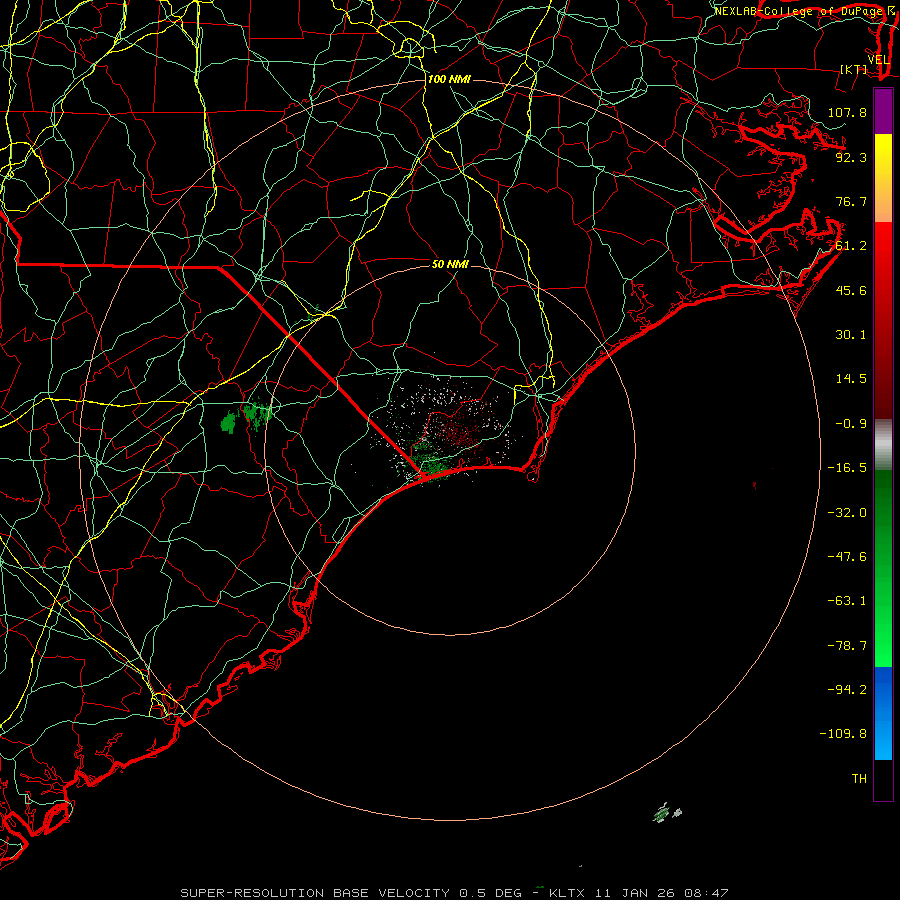Click the -32.0 velocity scale value
Image resolution: width=900 pixels, height=900 pixels.
[x=847, y=513]
